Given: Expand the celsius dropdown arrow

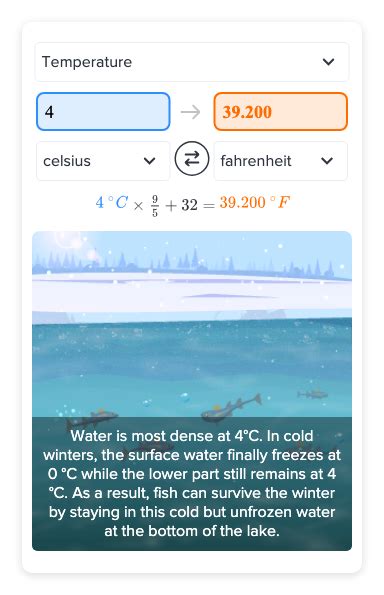Looking at the screenshot, I should pos(150,161).
